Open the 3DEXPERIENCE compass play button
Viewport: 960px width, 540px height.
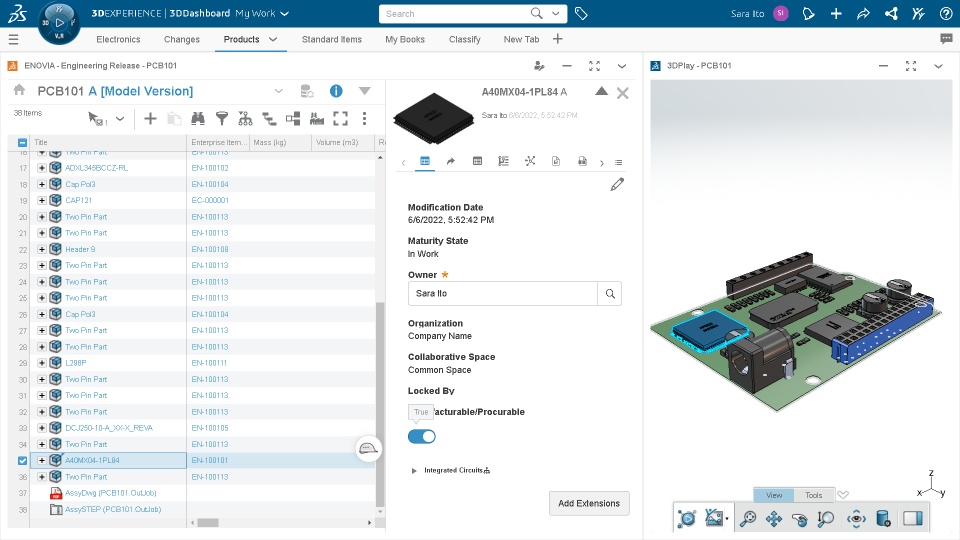click(x=59, y=22)
